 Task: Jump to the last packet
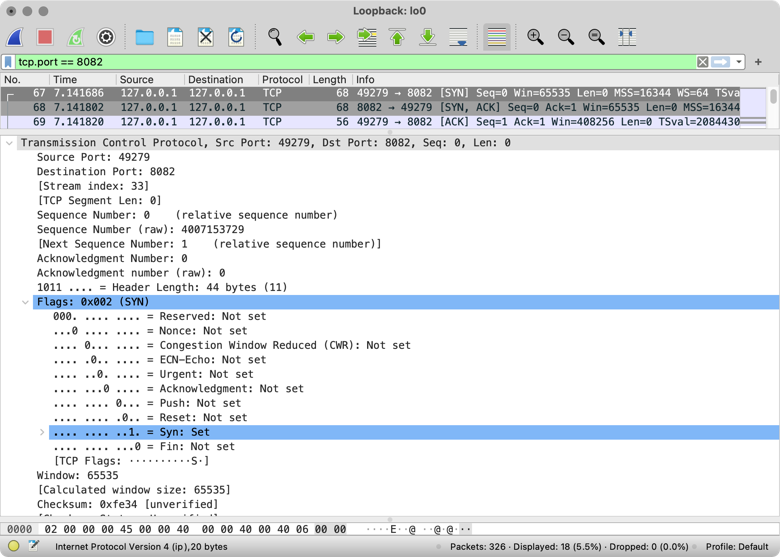[428, 37]
